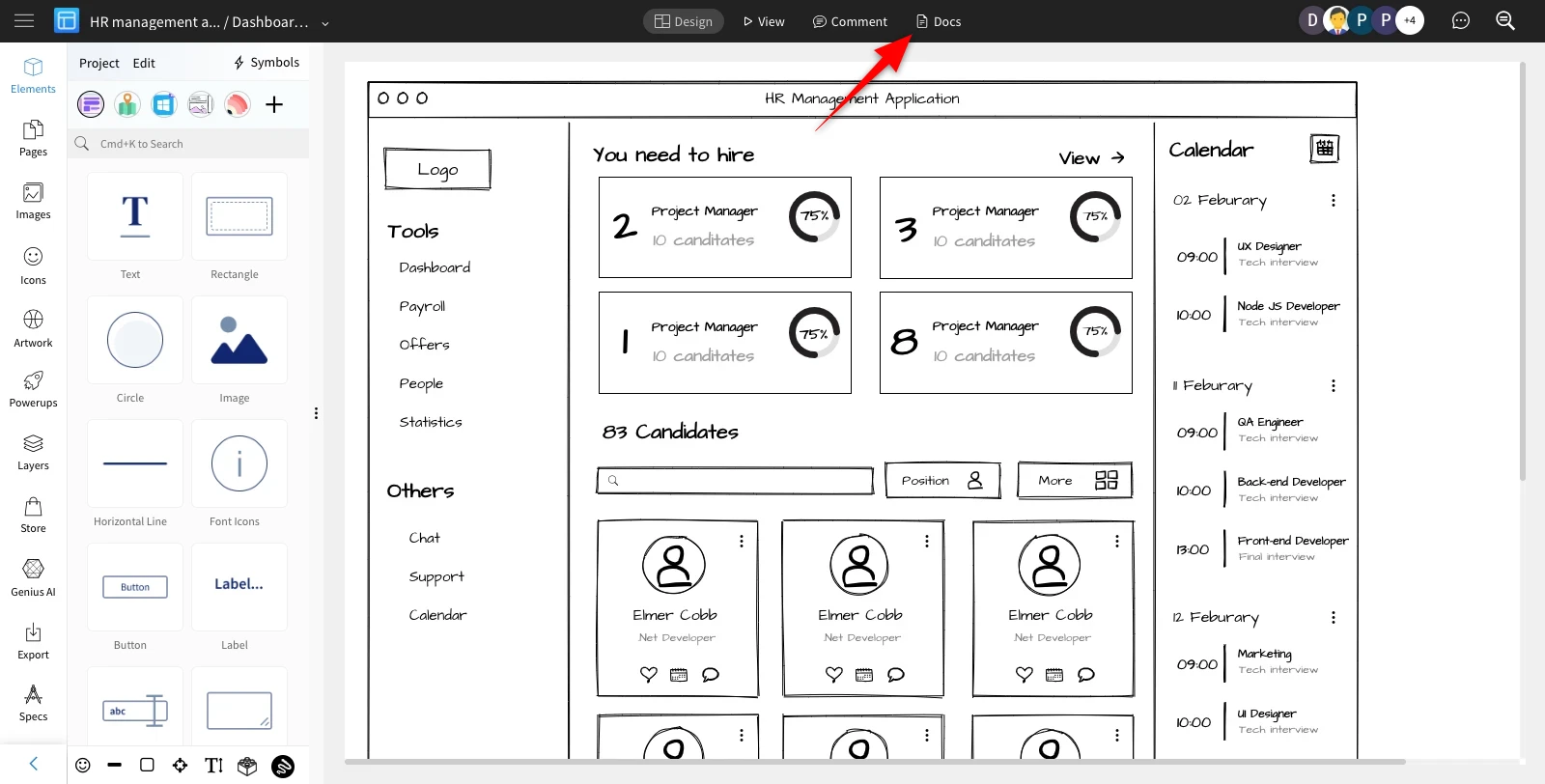Click Chat under Others in mockup

click(x=424, y=538)
